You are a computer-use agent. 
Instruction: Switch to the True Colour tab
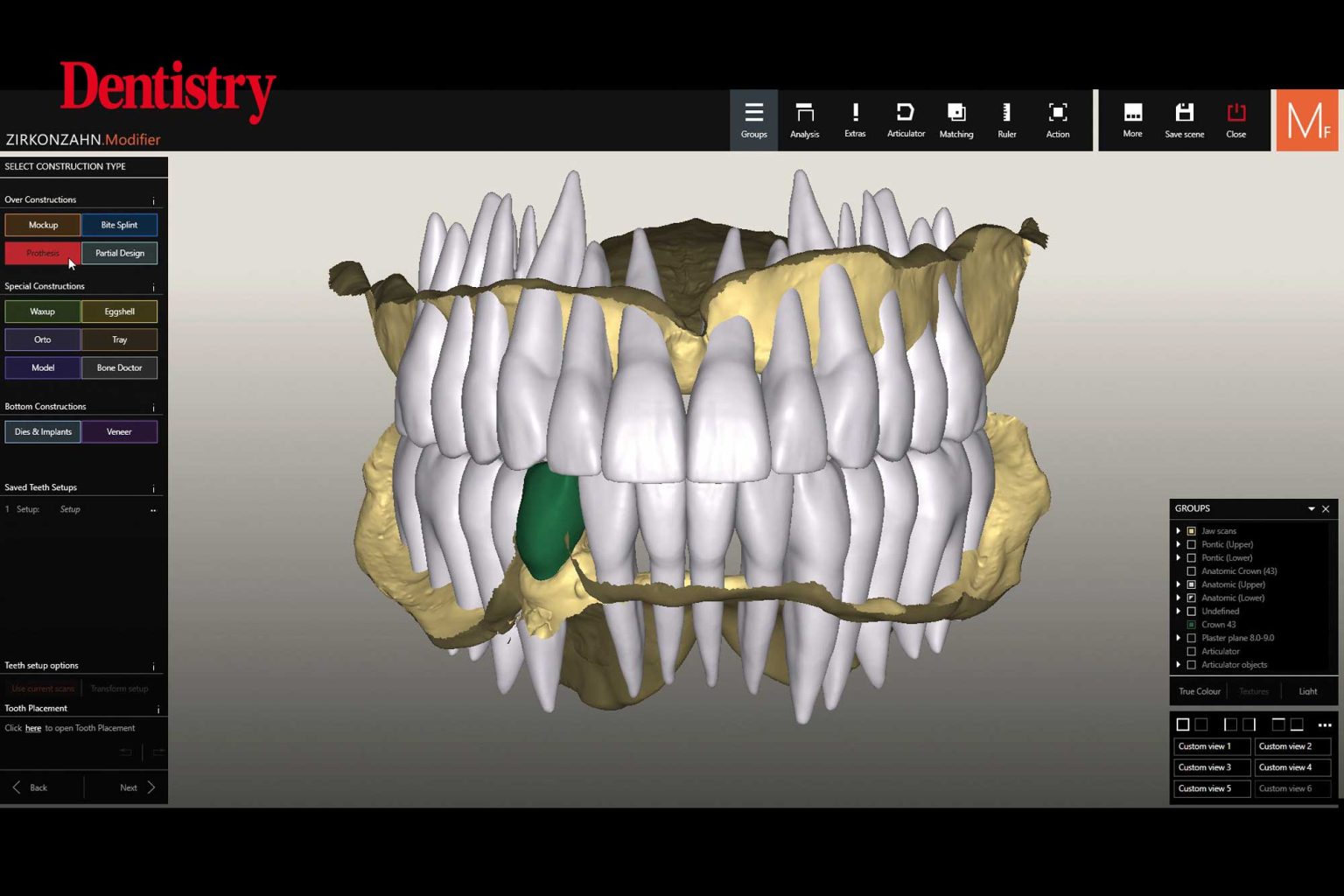(x=1199, y=690)
